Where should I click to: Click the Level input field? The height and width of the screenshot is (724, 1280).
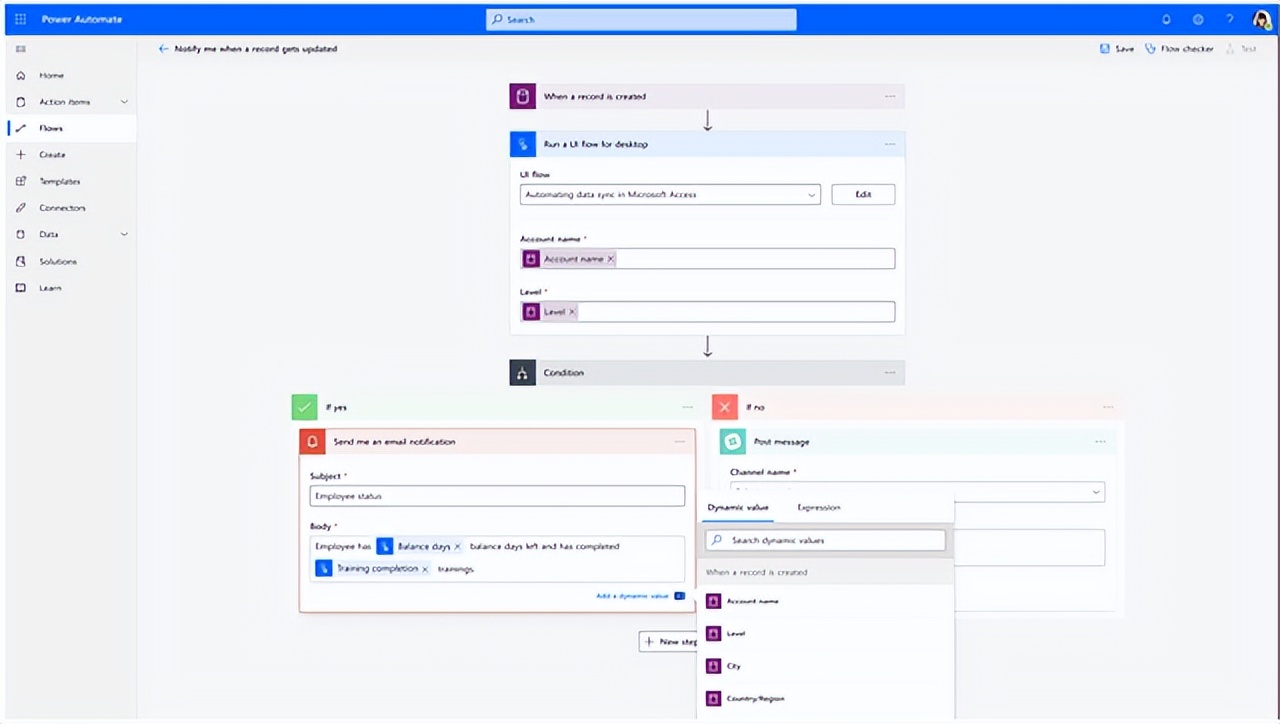(707, 312)
